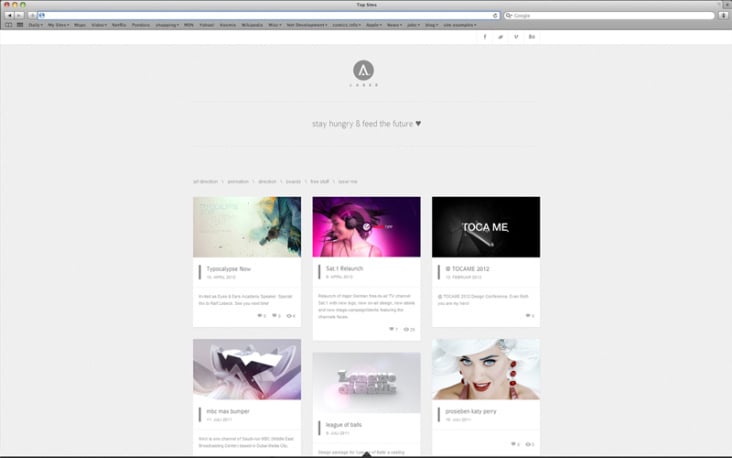The width and height of the screenshot is (732, 458).
Task: Open the Sat.1 Relaunch post title
Action: point(344,268)
